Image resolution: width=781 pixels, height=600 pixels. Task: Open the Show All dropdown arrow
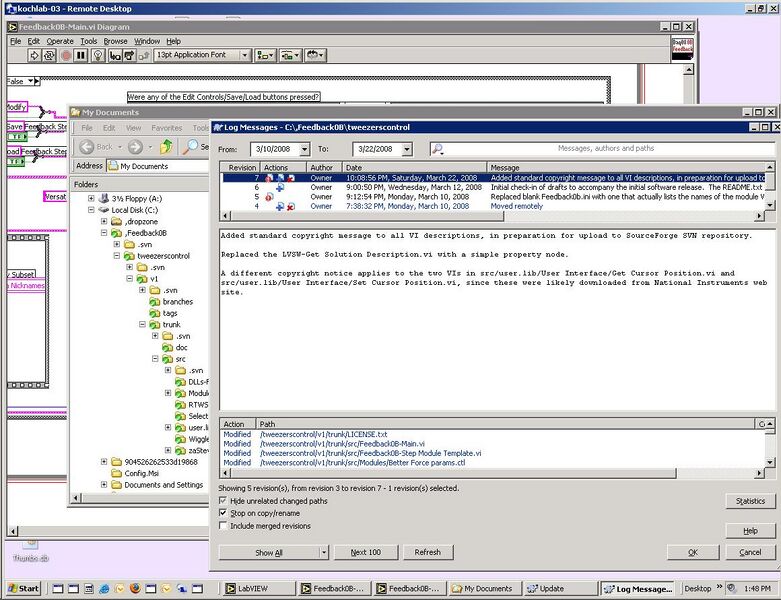(324, 552)
